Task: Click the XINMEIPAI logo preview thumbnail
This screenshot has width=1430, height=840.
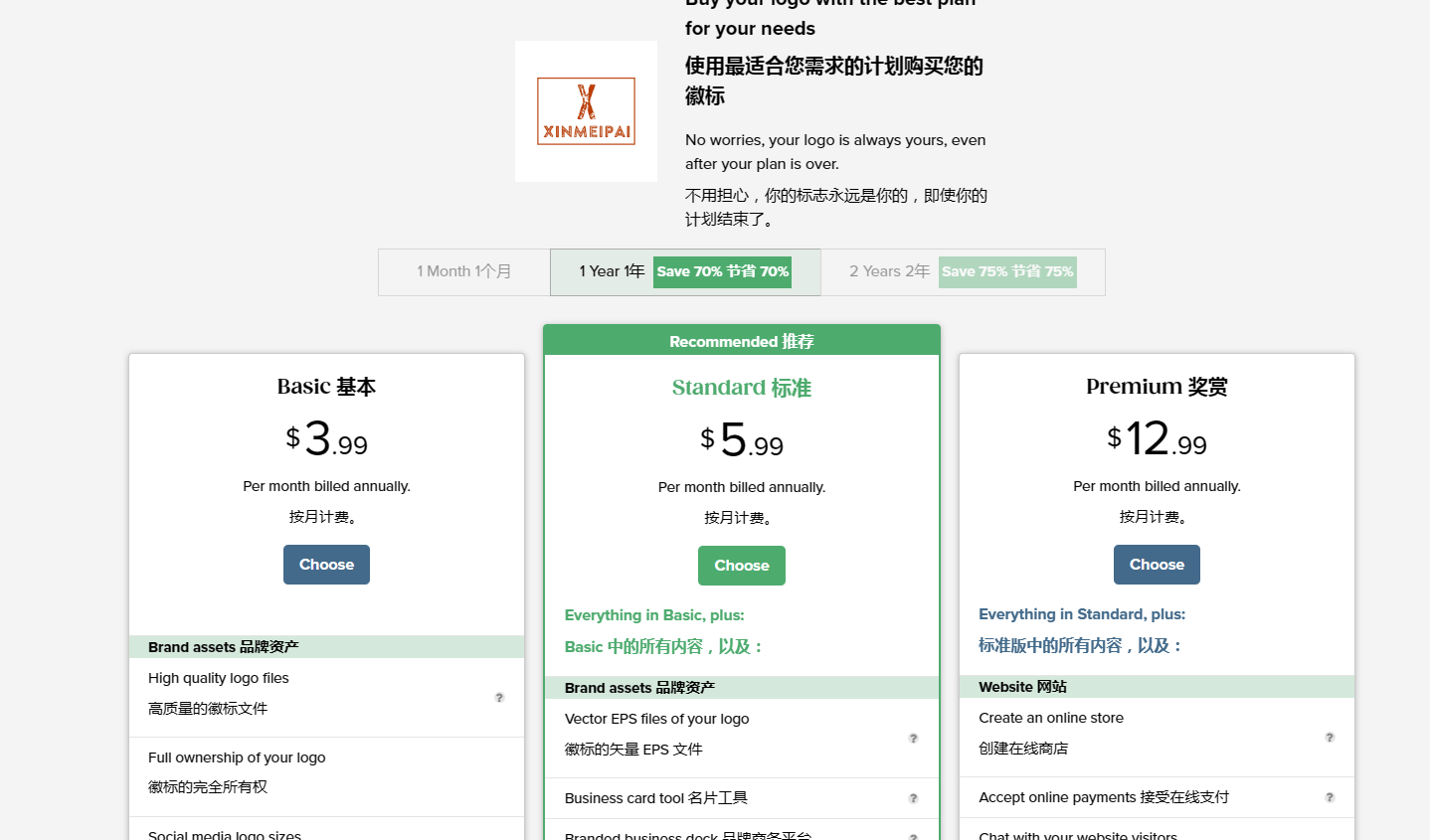Action: click(586, 111)
